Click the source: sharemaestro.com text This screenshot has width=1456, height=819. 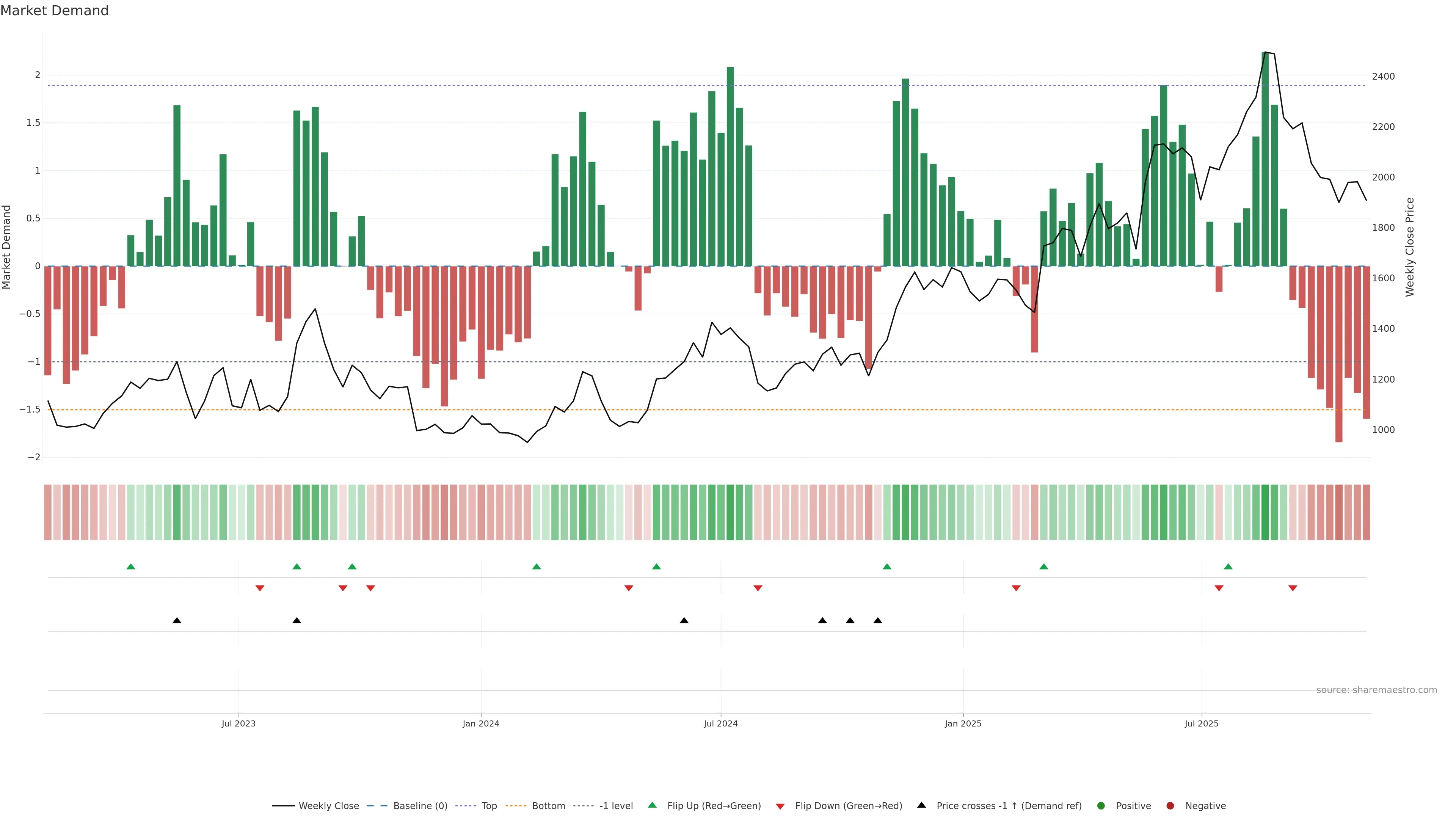(1376, 690)
